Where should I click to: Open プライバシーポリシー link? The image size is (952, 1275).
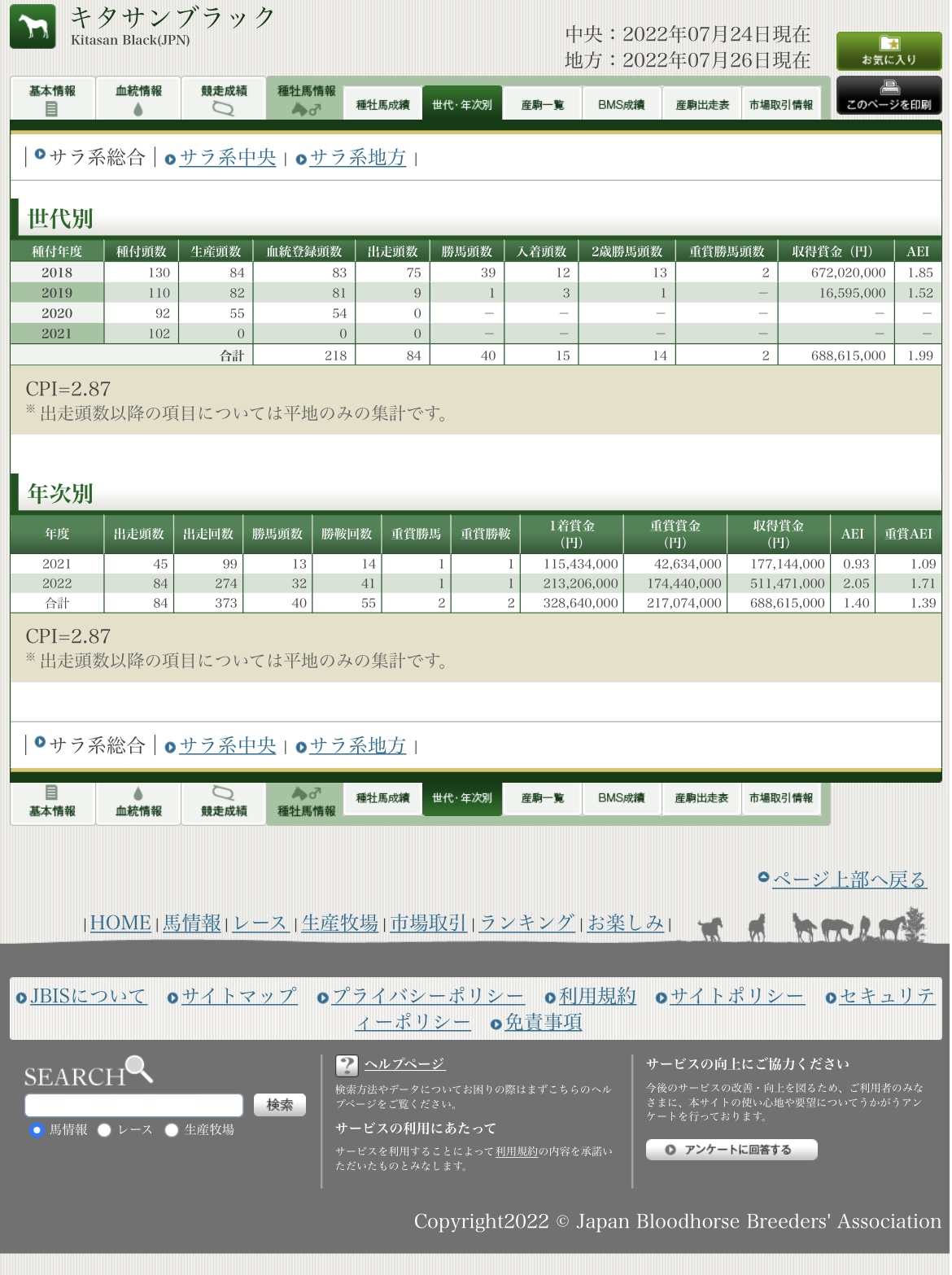[x=428, y=996]
